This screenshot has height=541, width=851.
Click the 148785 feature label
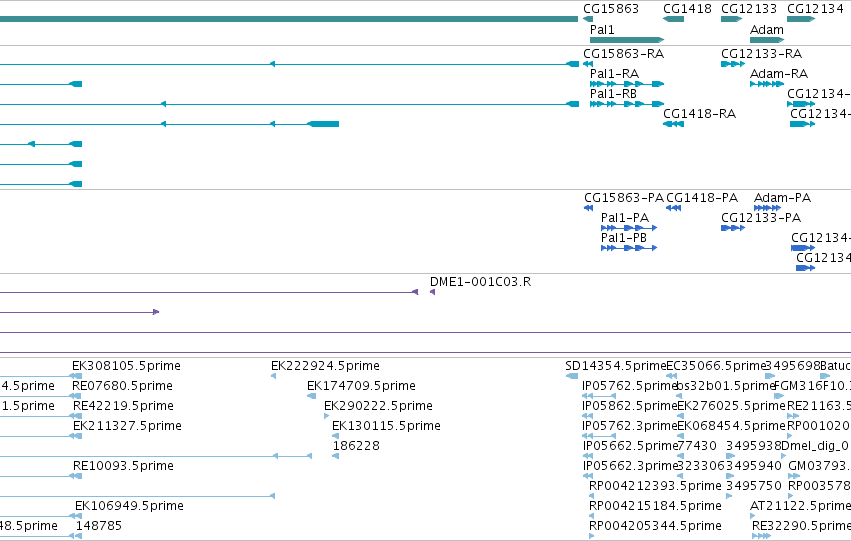tap(99, 526)
